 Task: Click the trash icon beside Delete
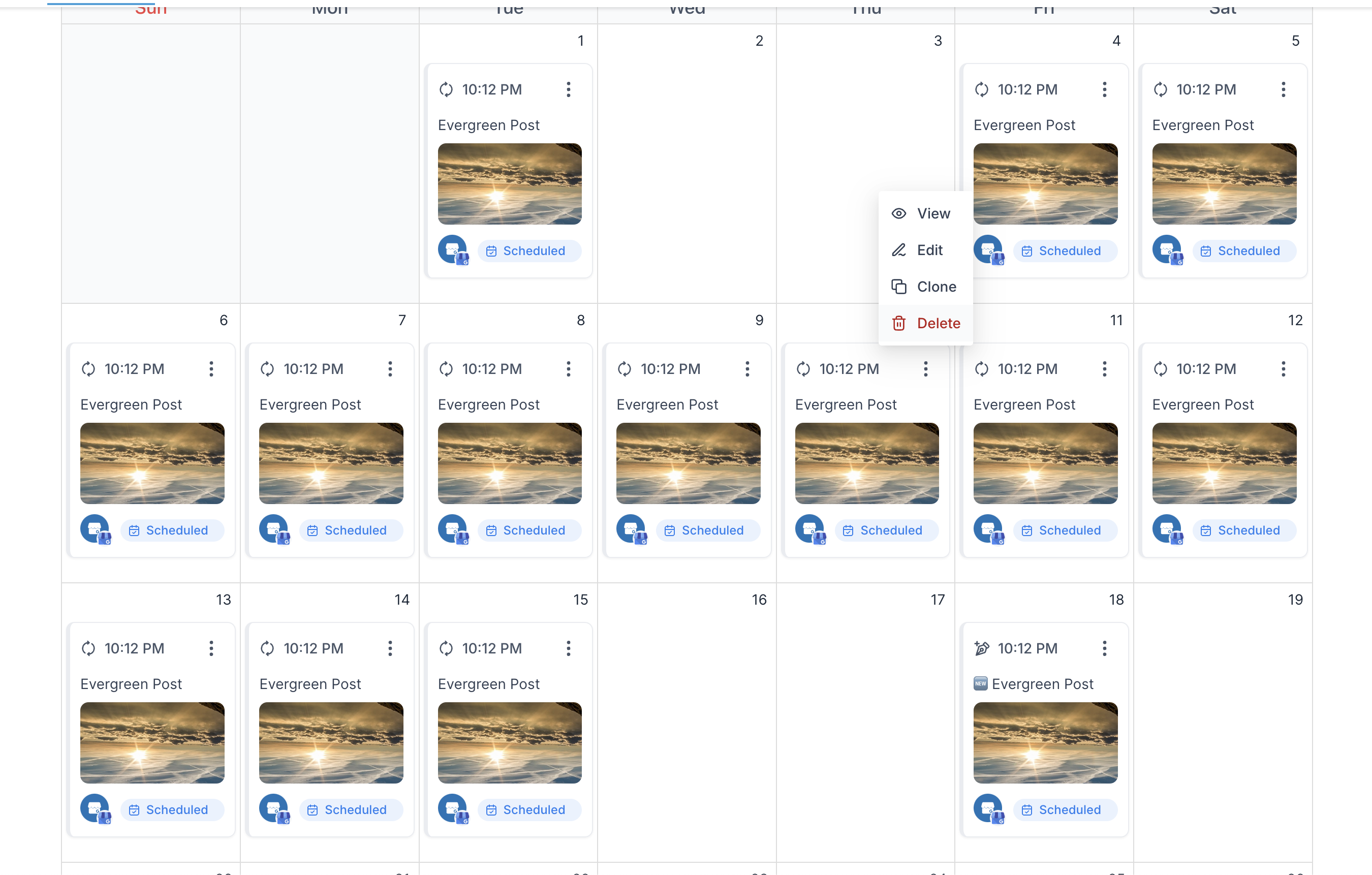click(x=898, y=324)
